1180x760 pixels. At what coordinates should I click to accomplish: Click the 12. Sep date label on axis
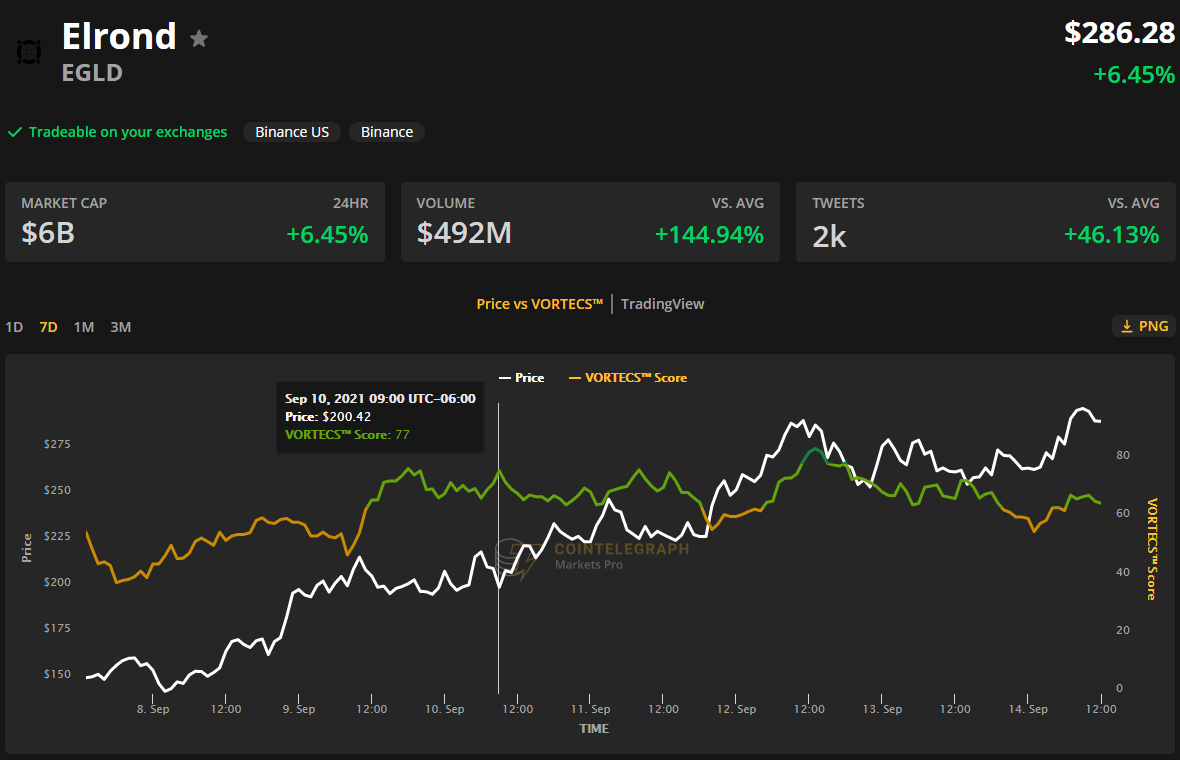coord(737,709)
